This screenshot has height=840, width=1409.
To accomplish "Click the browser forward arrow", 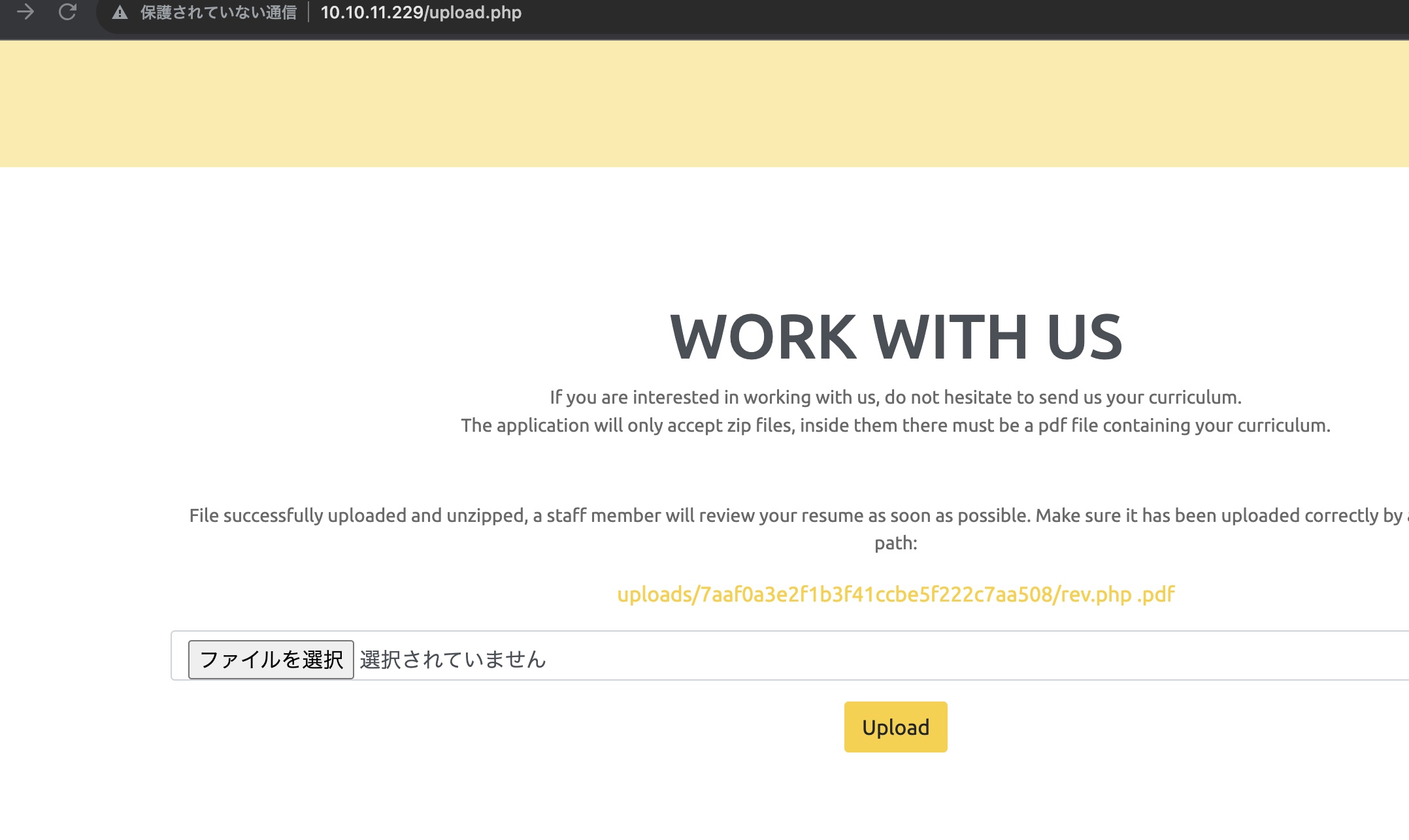I will coord(25,12).
